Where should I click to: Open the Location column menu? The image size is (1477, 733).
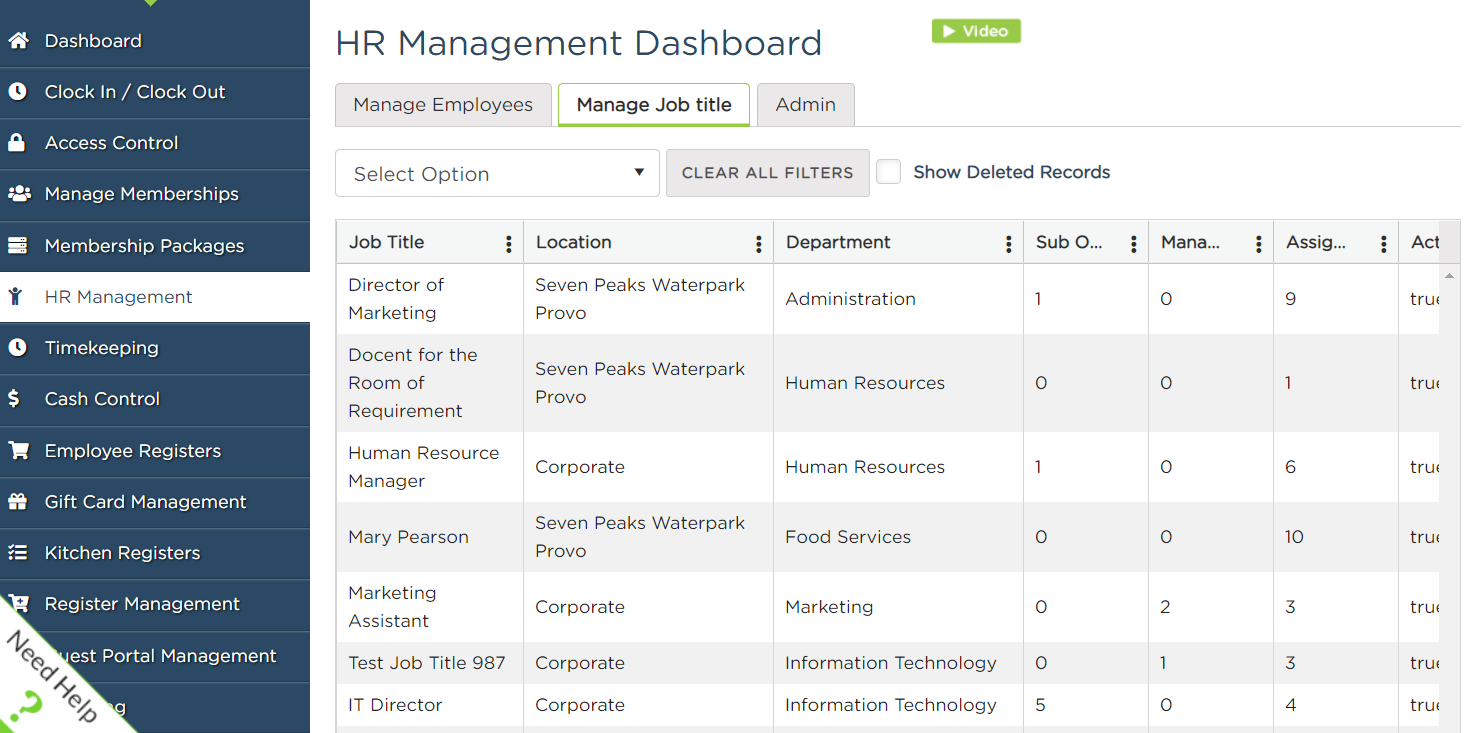[758, 244]
